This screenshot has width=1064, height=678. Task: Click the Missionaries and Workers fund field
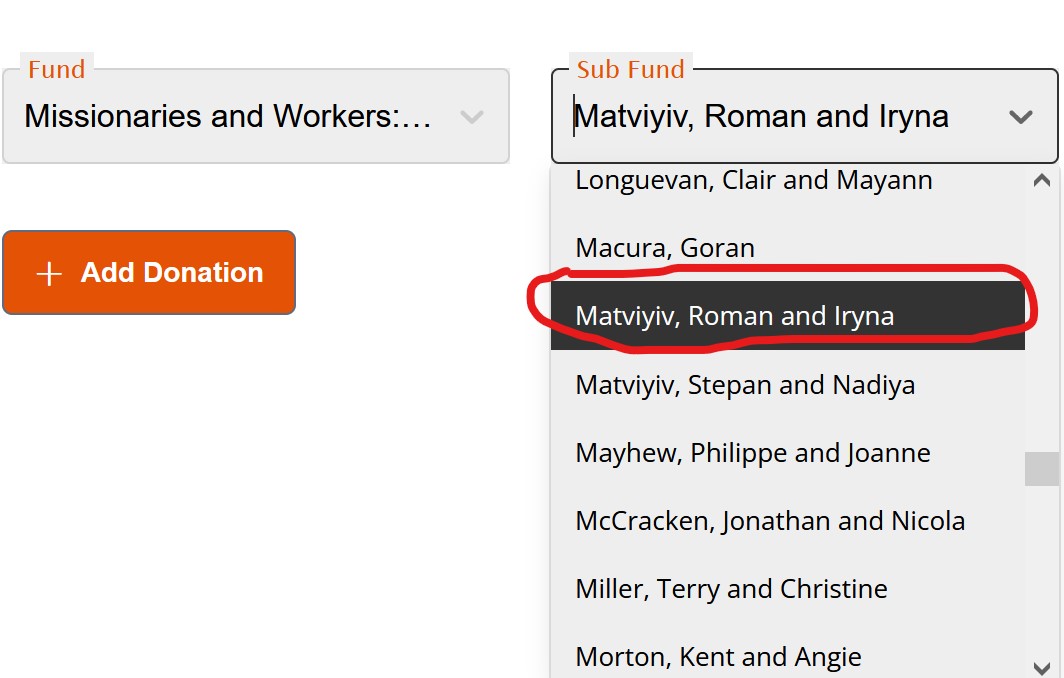tap(228, 117)
